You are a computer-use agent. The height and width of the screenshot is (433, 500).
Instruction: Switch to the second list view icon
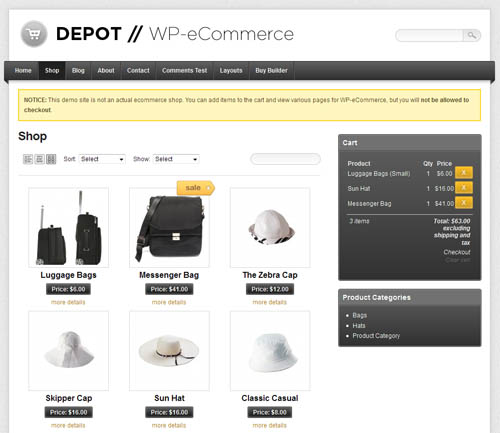point(39,159)
